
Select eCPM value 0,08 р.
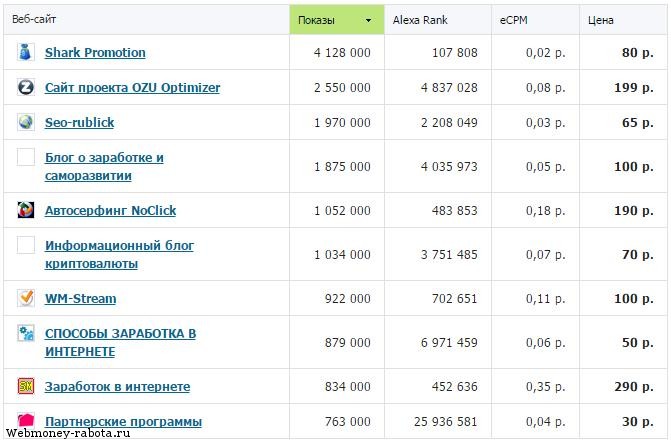tap(546, 88)
